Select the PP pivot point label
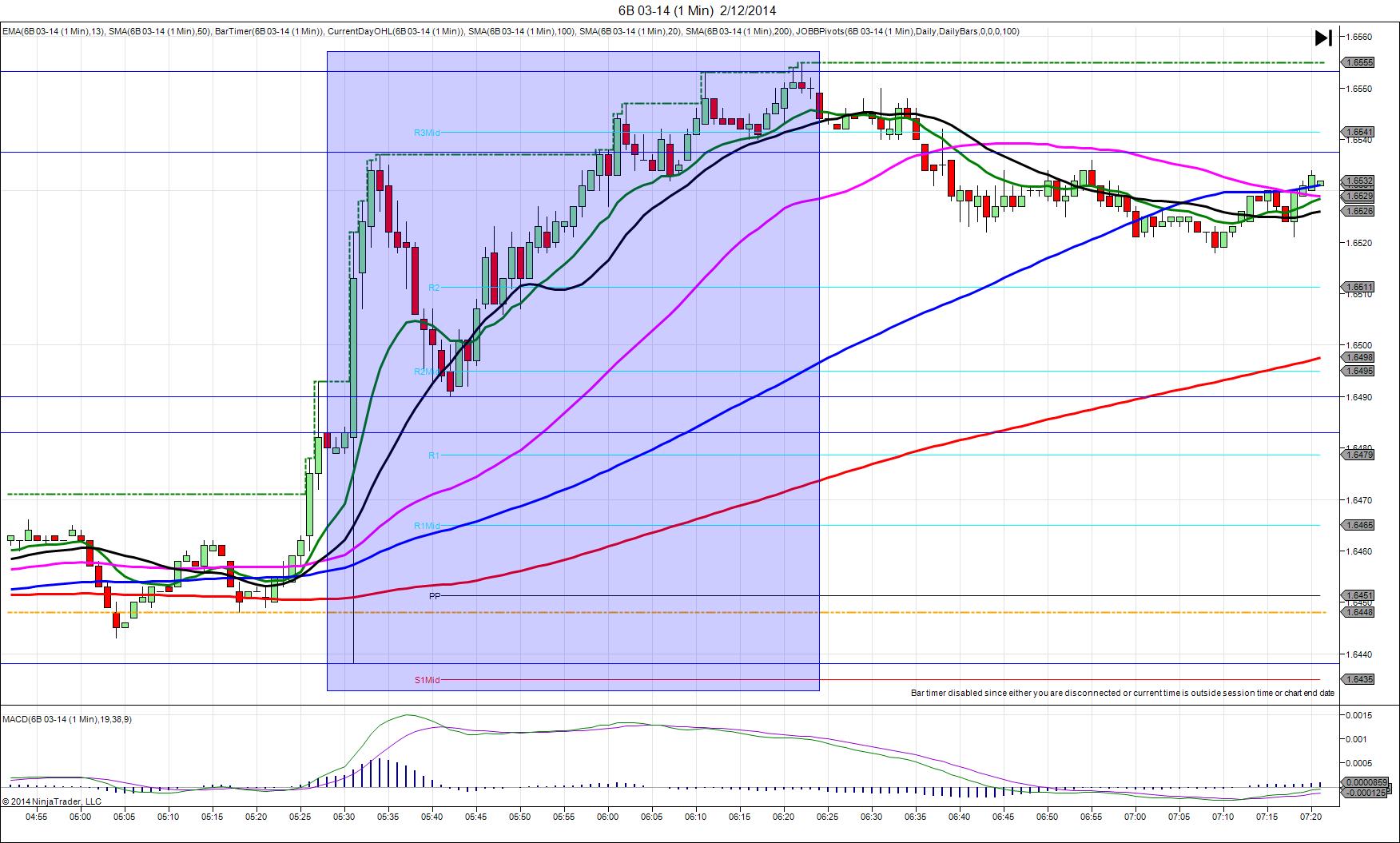Image resolution: width=1400 pixels, height=843 pixels. pos(435,596)
